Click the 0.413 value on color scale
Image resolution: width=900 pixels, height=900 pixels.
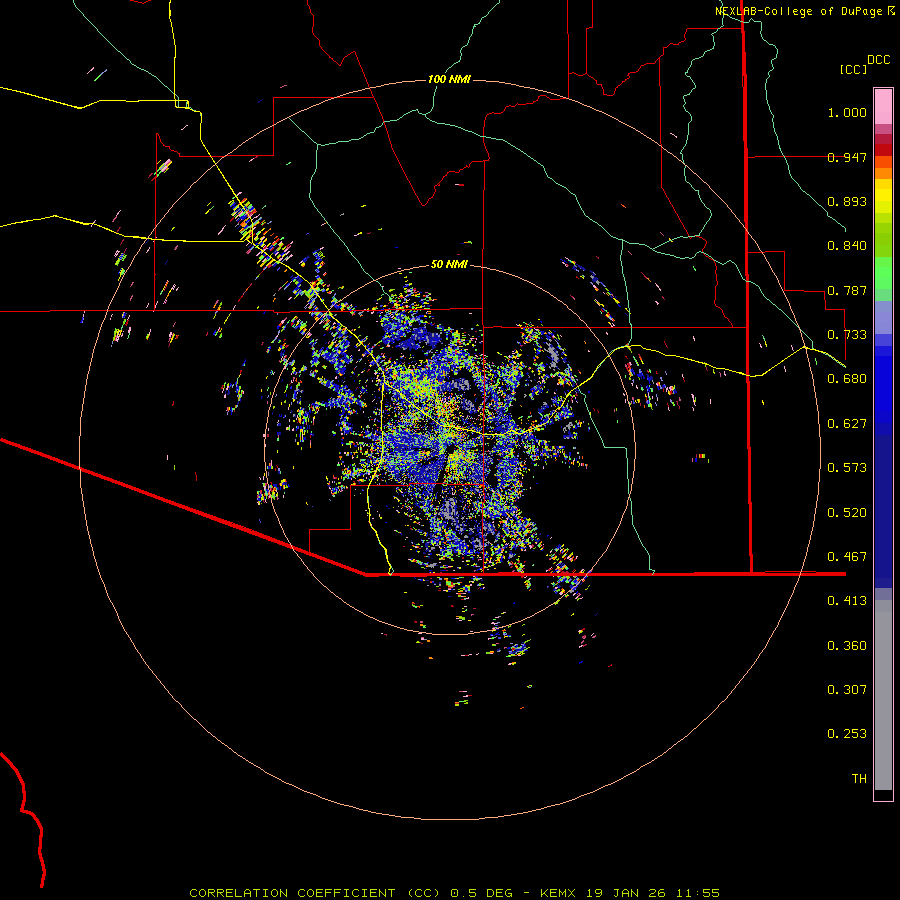click(x=847, y=601)
